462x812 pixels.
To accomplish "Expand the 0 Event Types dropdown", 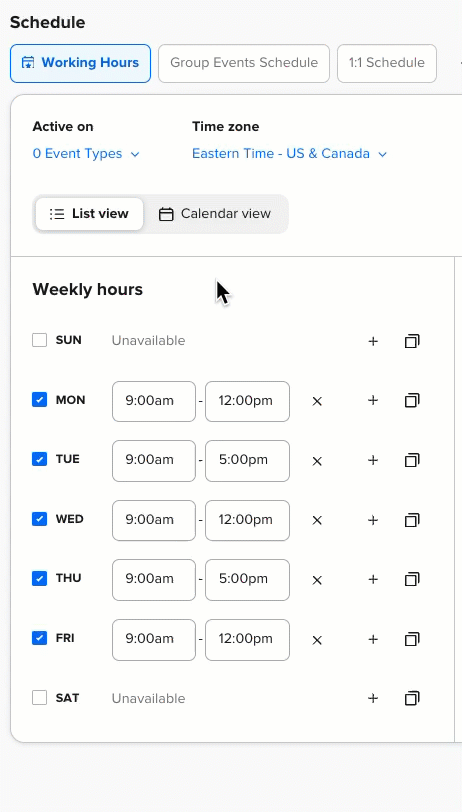I will pyautogui.click(x=86, y=154).
